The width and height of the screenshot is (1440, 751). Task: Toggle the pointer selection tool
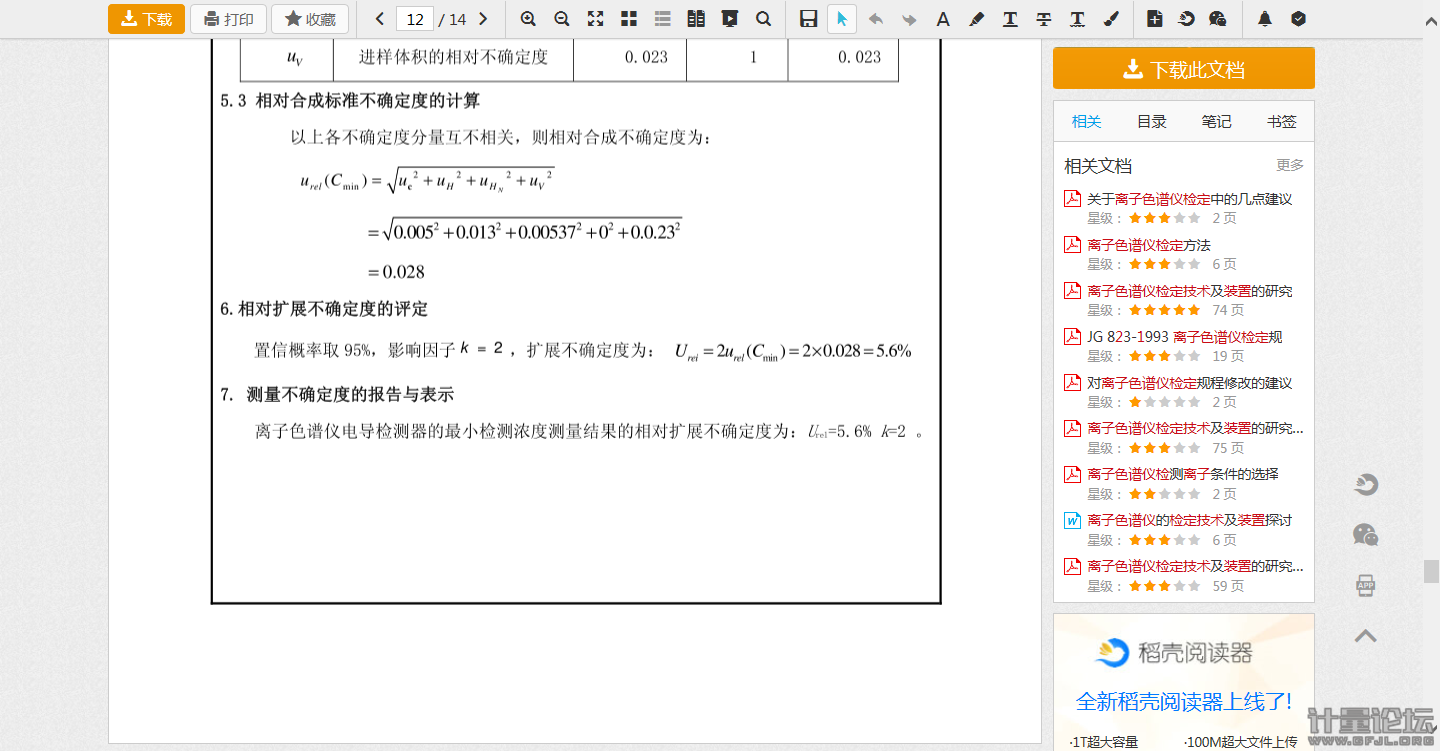(842, 19)
